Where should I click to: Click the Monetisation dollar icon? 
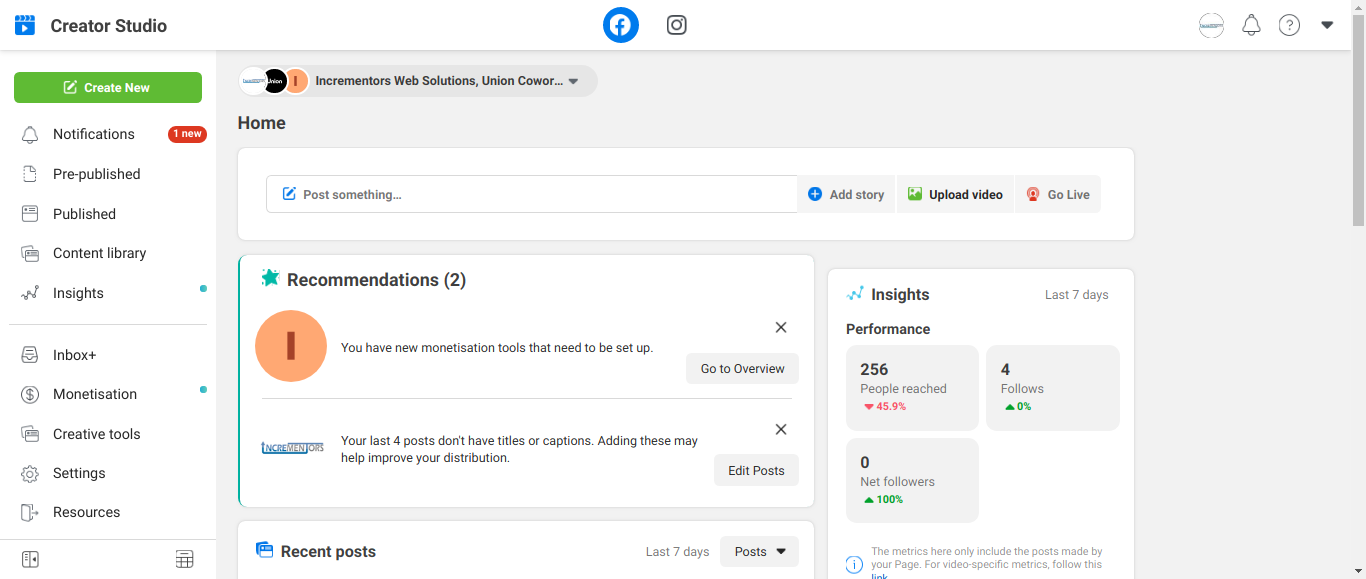point(30,394)
